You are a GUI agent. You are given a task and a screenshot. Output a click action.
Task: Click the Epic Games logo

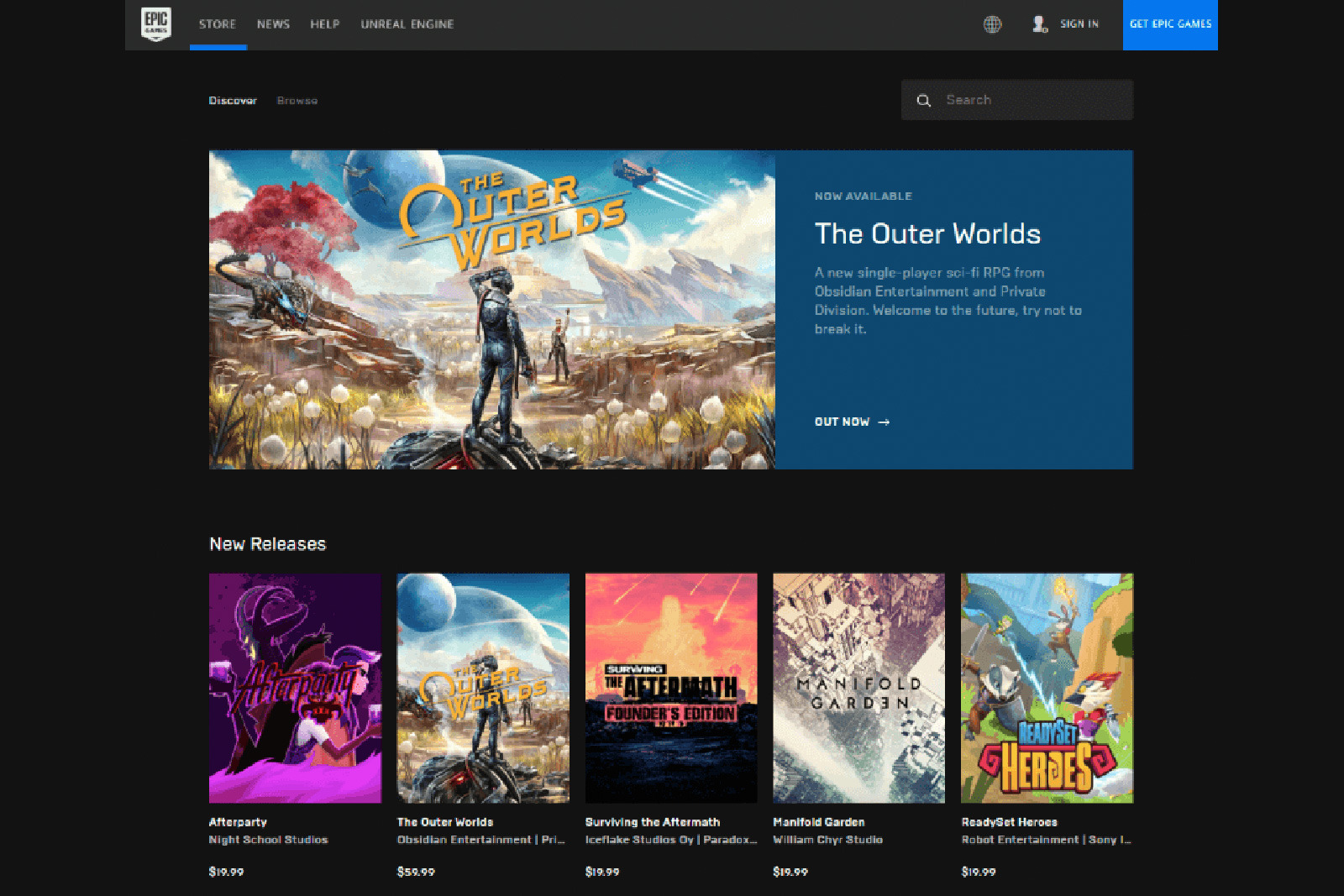(x=156, y=24)
